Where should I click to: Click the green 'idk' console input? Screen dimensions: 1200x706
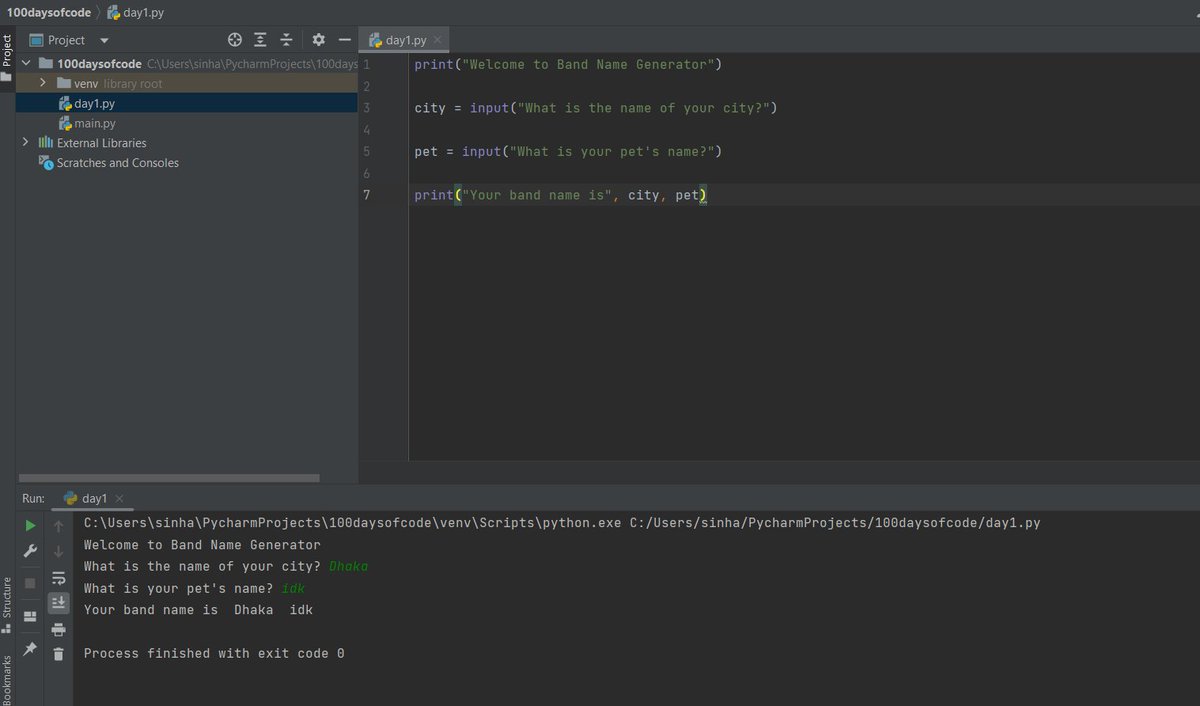click(293, 588)
